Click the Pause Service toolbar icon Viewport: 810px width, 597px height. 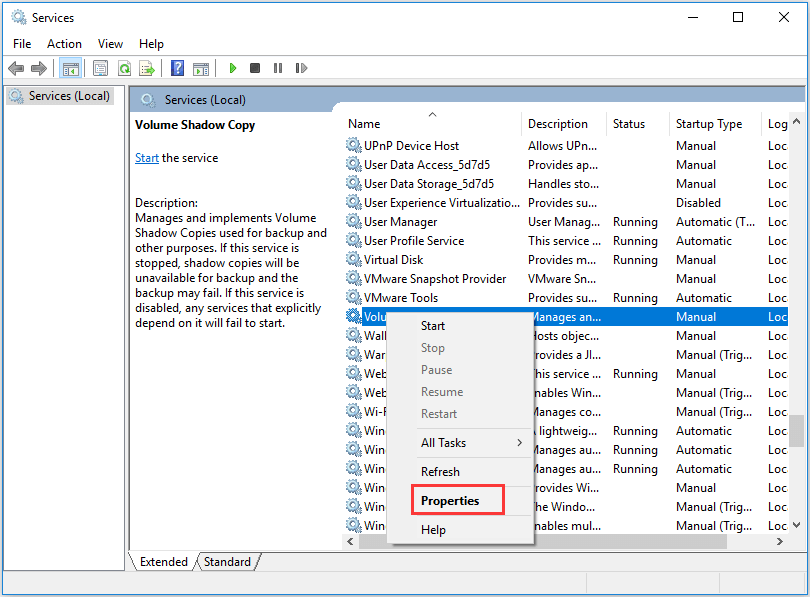277,69
